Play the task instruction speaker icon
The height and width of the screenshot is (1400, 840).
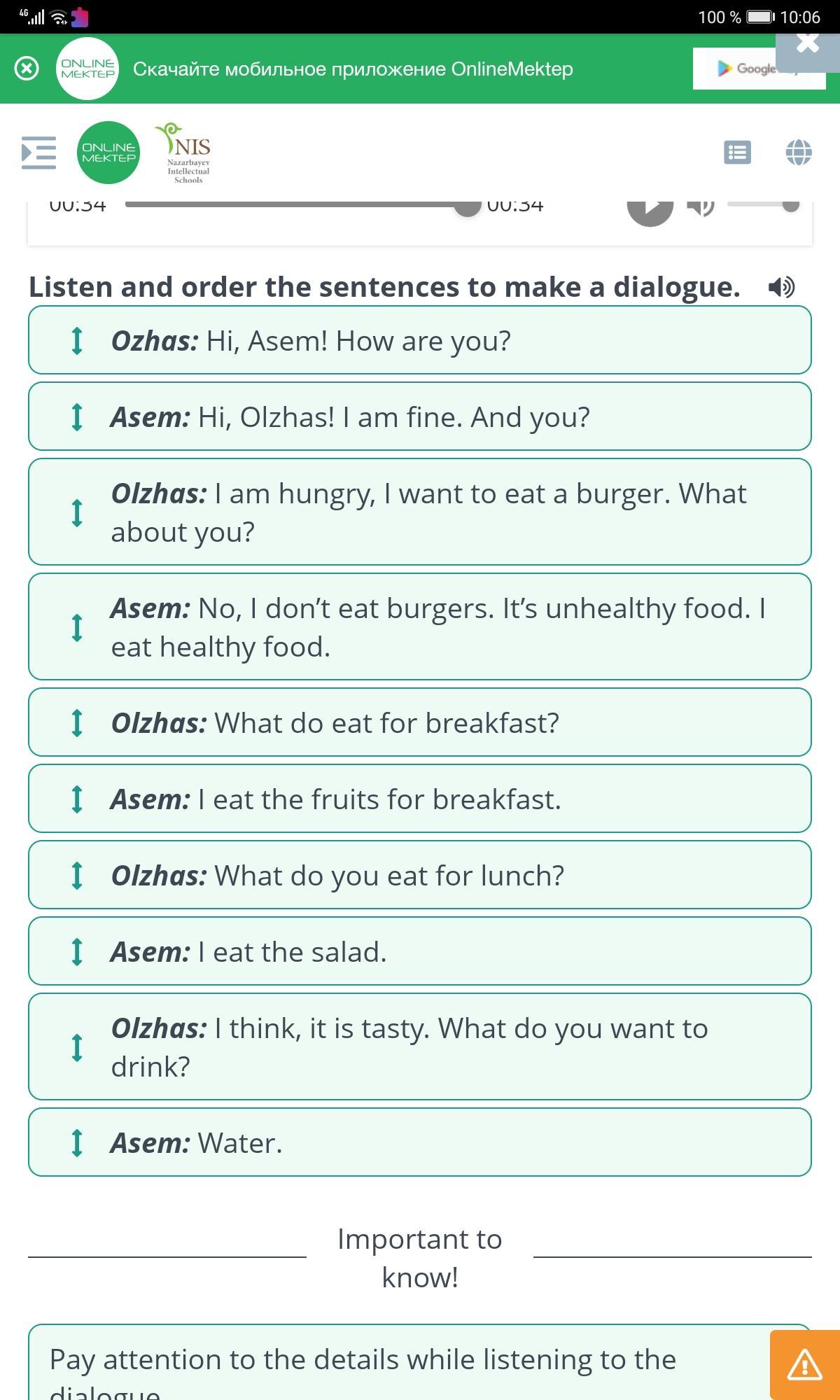[x=781, y=287]
